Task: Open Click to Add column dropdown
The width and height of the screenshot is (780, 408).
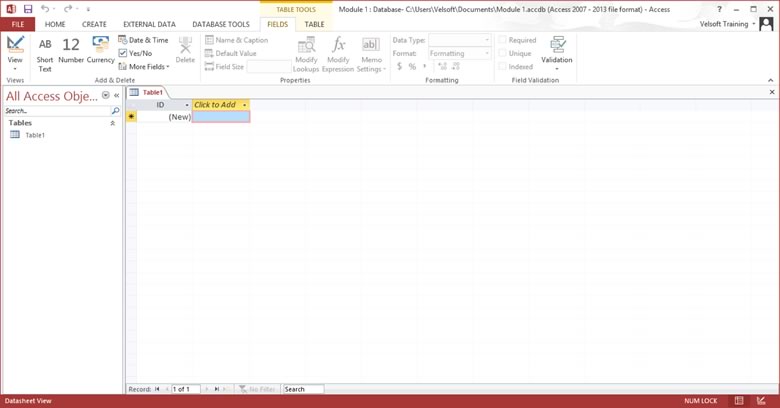Action: (244, 105)
